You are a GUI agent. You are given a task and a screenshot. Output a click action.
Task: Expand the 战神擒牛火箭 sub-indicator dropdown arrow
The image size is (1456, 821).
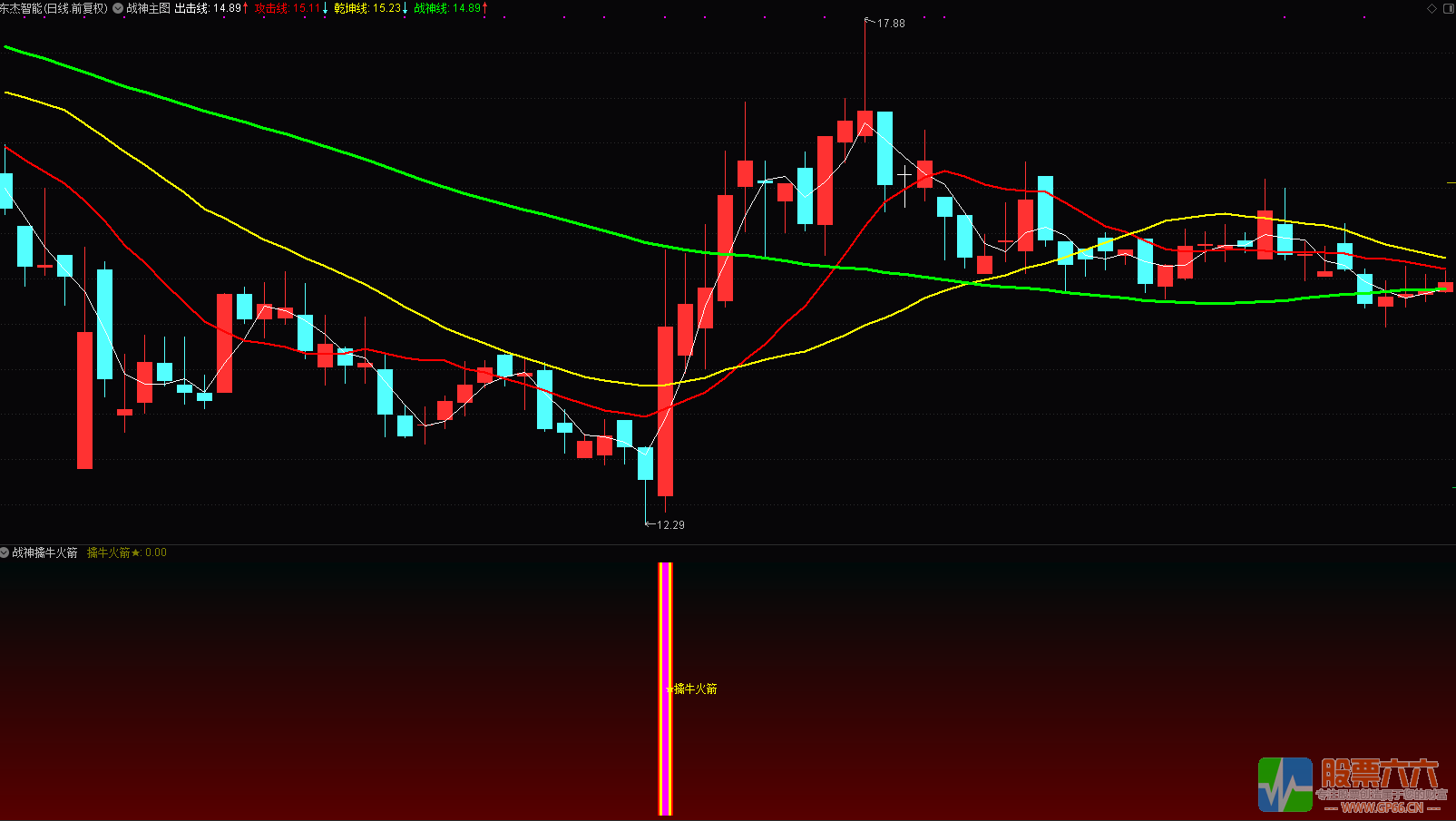point(5,552)
